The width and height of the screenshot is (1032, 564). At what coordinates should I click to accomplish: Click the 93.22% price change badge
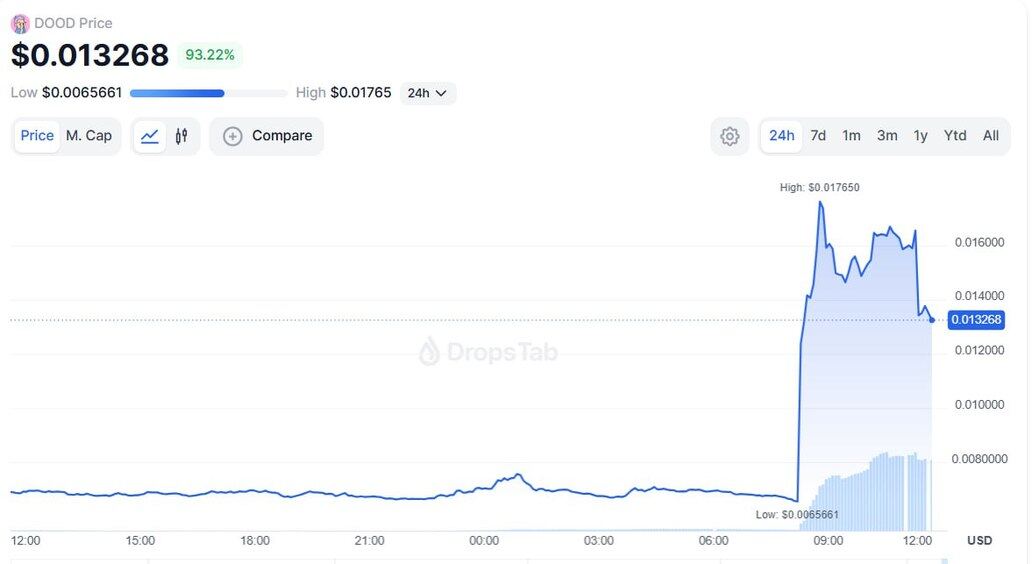click(x=210, y=55)
